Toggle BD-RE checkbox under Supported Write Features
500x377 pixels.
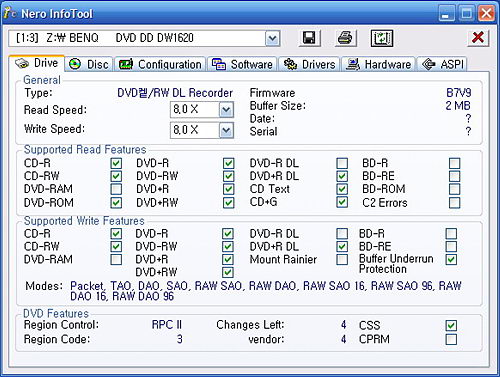pyautogui.click(x=451, y=247)
